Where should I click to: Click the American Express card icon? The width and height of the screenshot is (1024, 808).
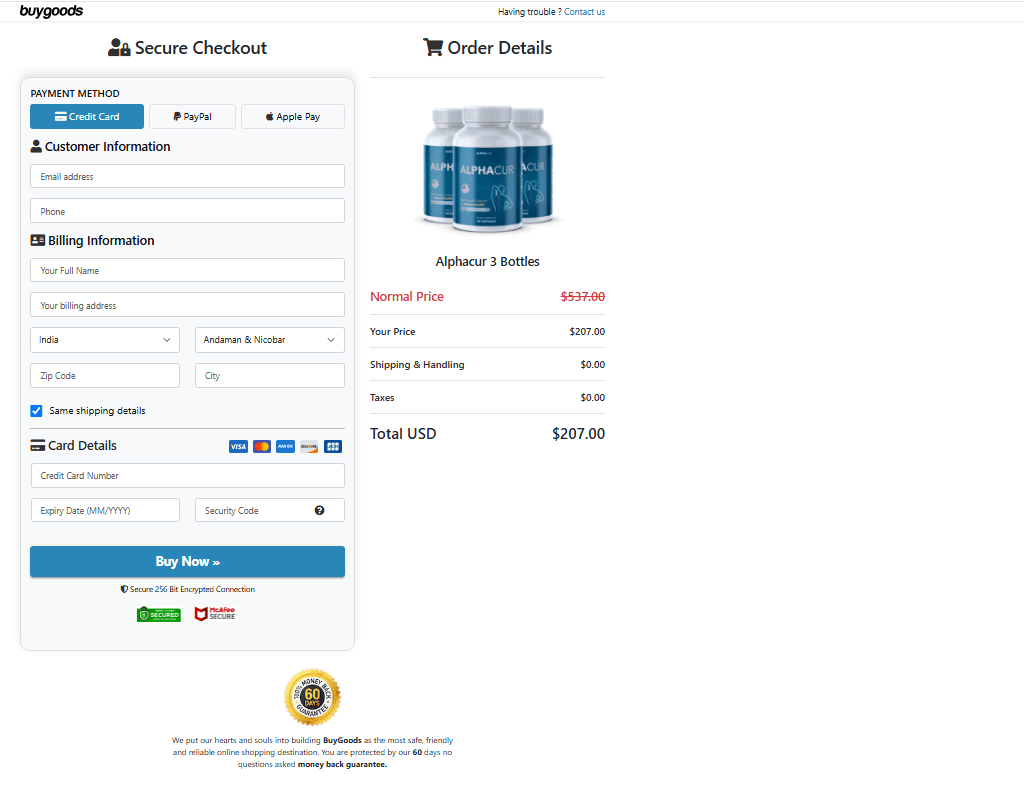(285, 446)
